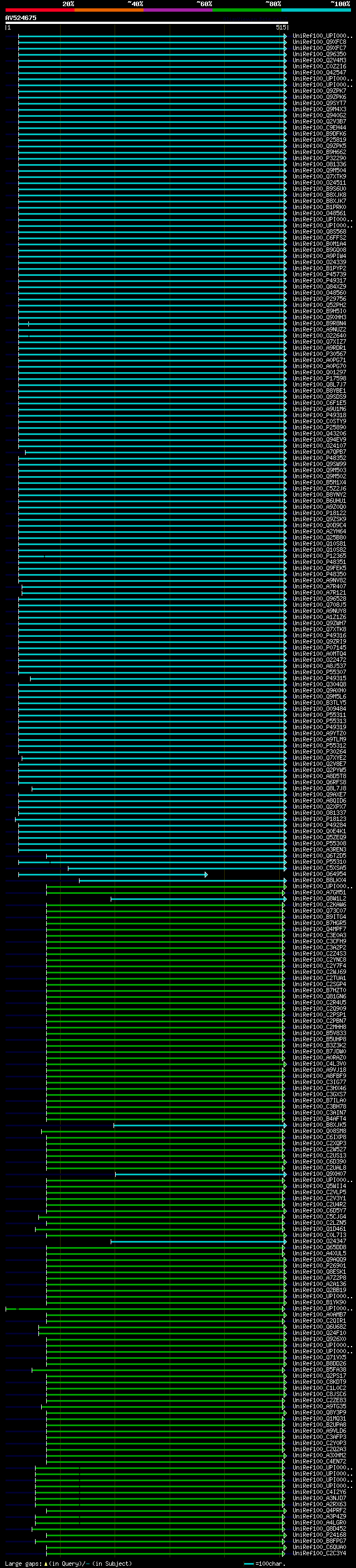
Task: Click hit label UniRef100_Q4MPF7
Action: [319, 929]
